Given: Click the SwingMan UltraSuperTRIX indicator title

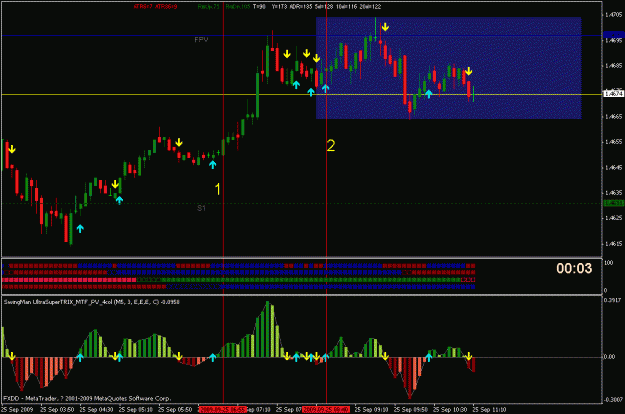Looking at the screenshot, I should click(92, 302).
